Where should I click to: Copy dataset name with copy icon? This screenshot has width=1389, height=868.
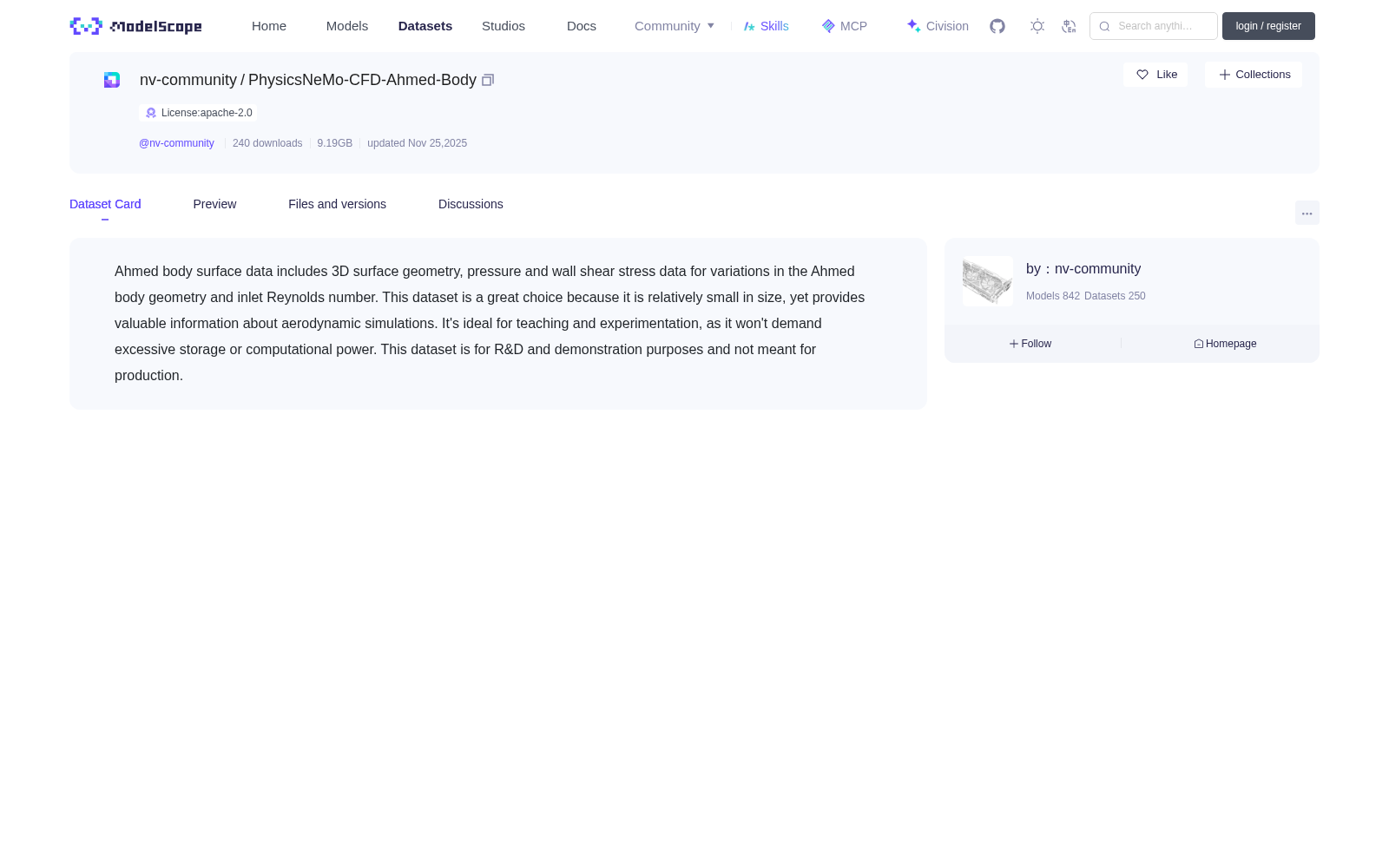click(x=488, y=80)
